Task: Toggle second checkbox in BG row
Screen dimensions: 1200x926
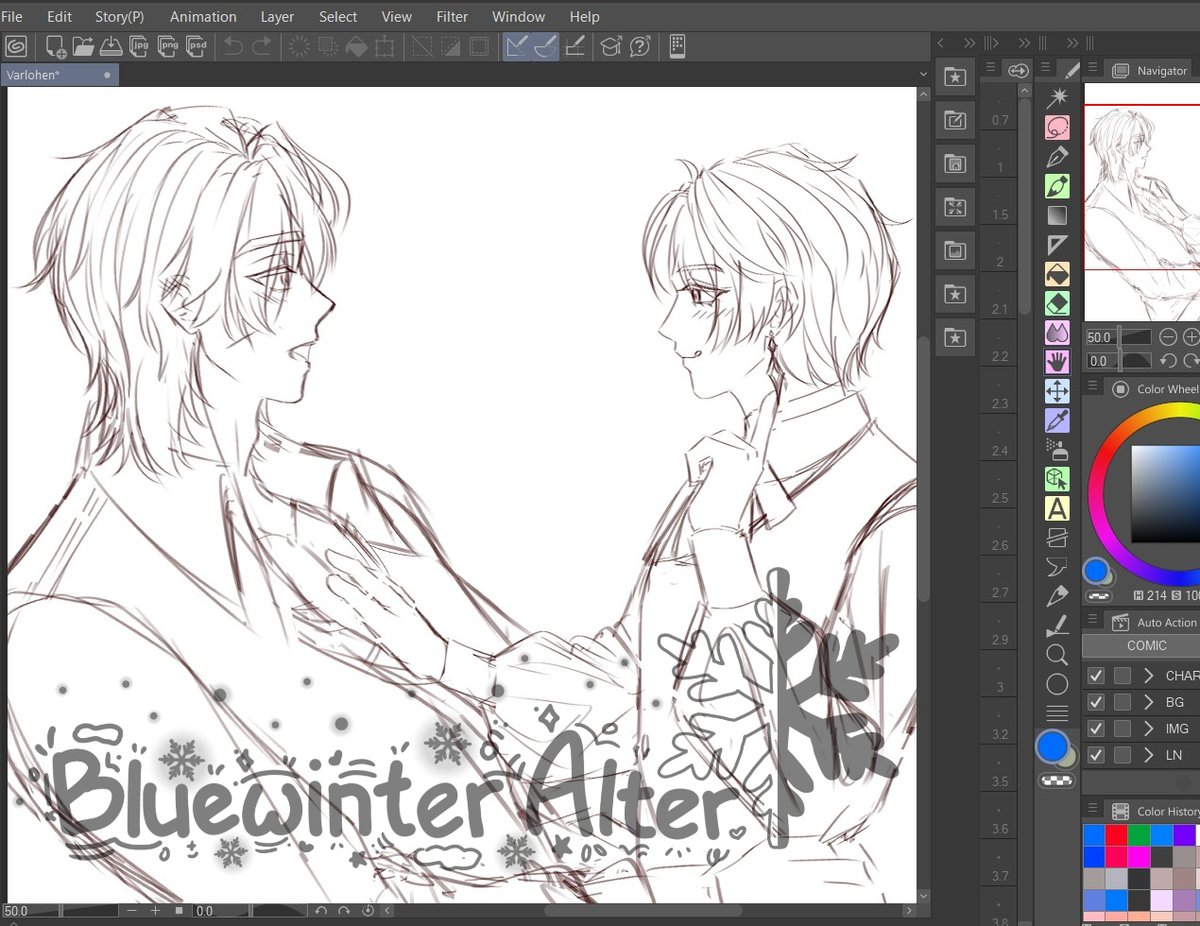Action: pos(1123,702)
